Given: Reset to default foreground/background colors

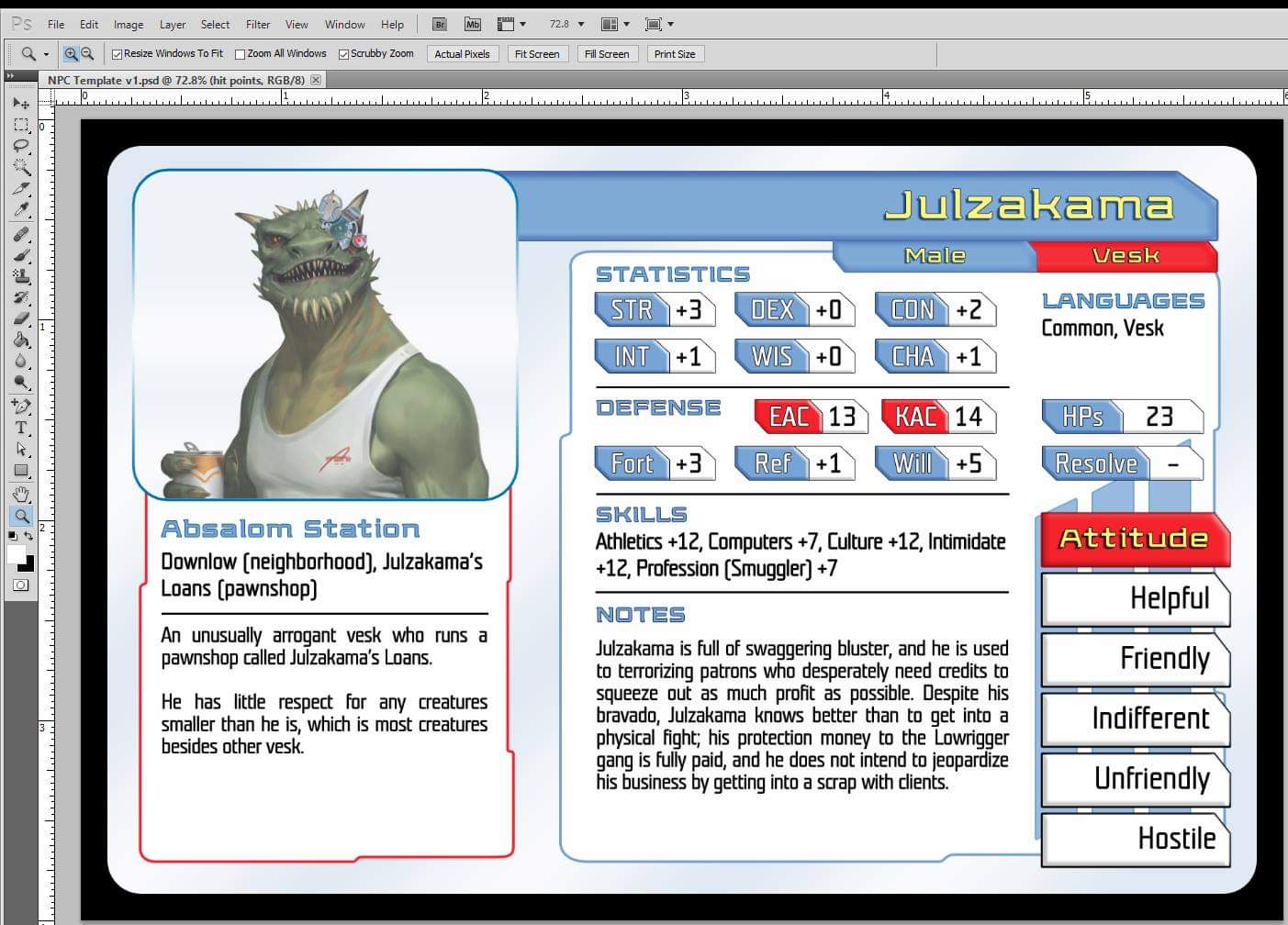Looking at the screenshot, I should [13, 536].
